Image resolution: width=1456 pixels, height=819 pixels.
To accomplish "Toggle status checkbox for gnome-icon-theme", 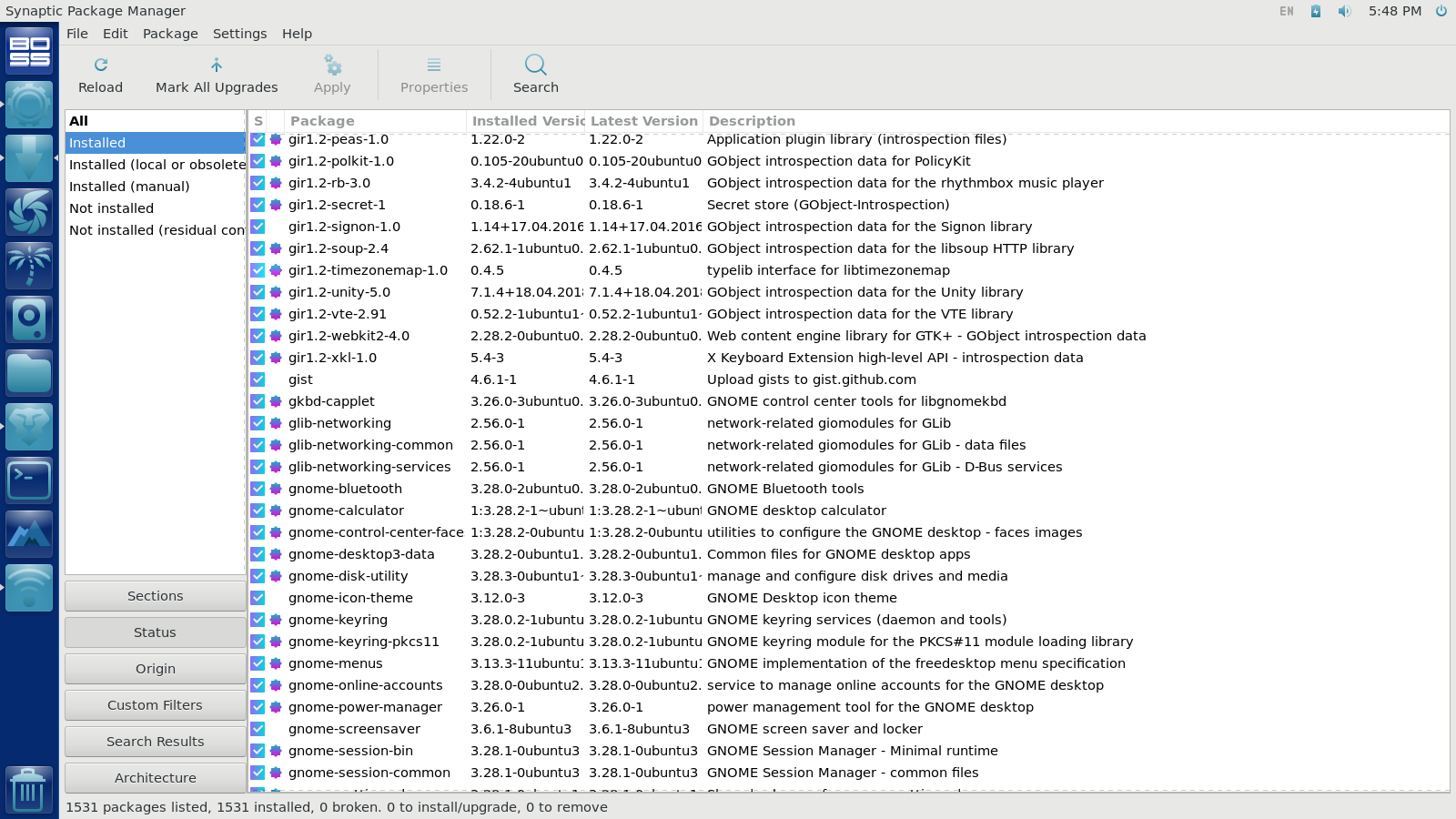I will pos(258,598).
